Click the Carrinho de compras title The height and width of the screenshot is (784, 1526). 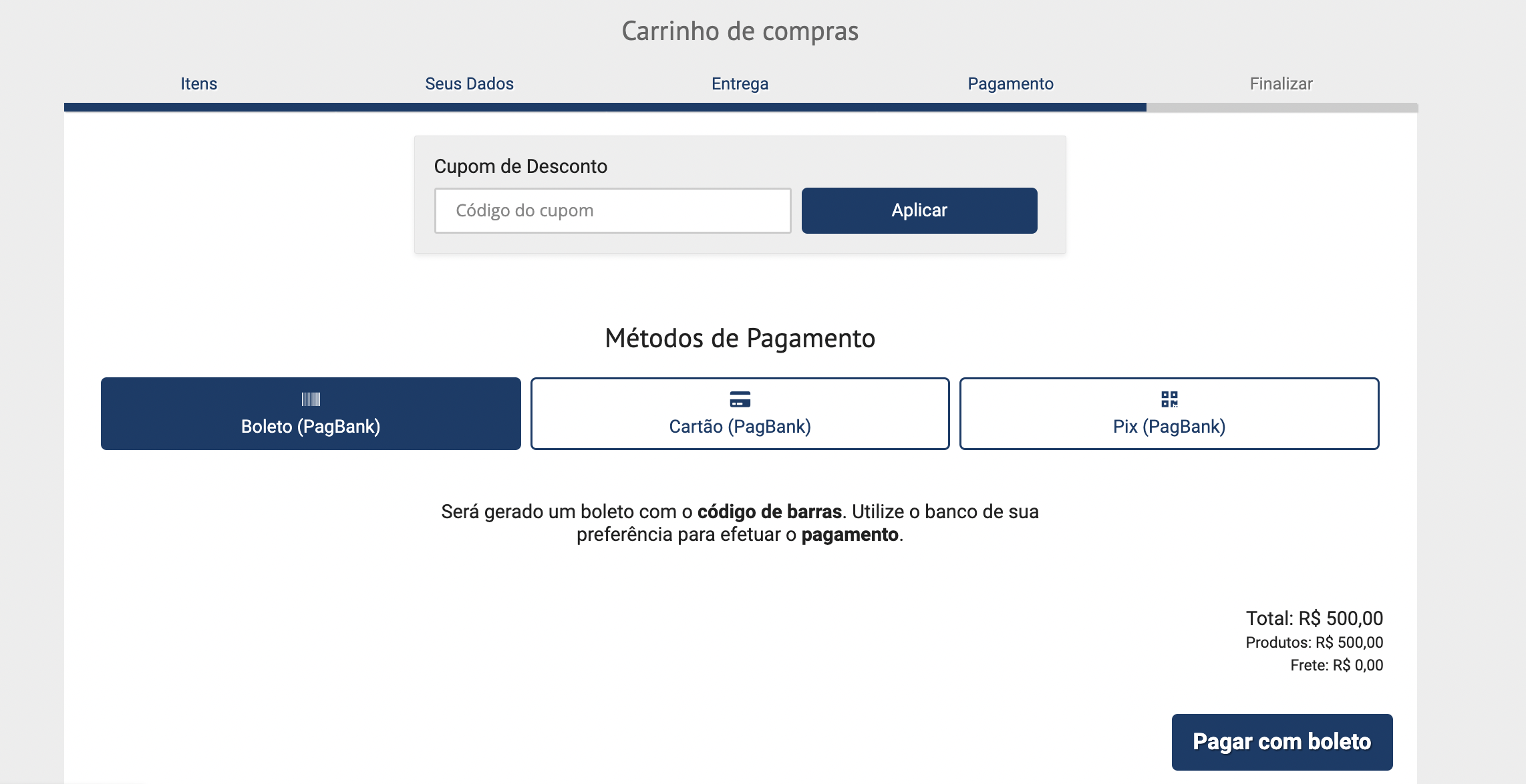pyautogui.click(x=740, y=31)
